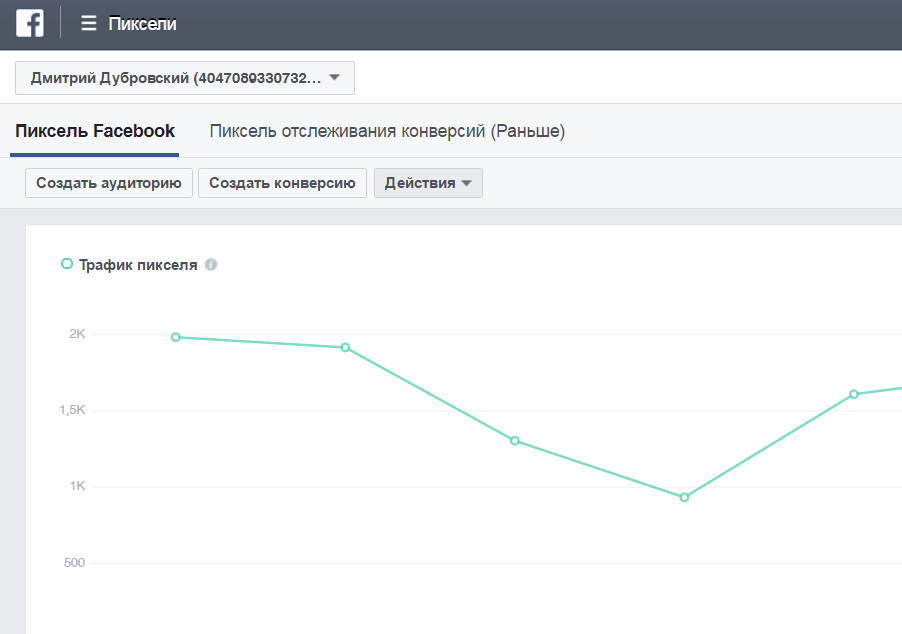902x634 pixels.
Task: Click the 500 axis label
Action: [x=74, y=563]
